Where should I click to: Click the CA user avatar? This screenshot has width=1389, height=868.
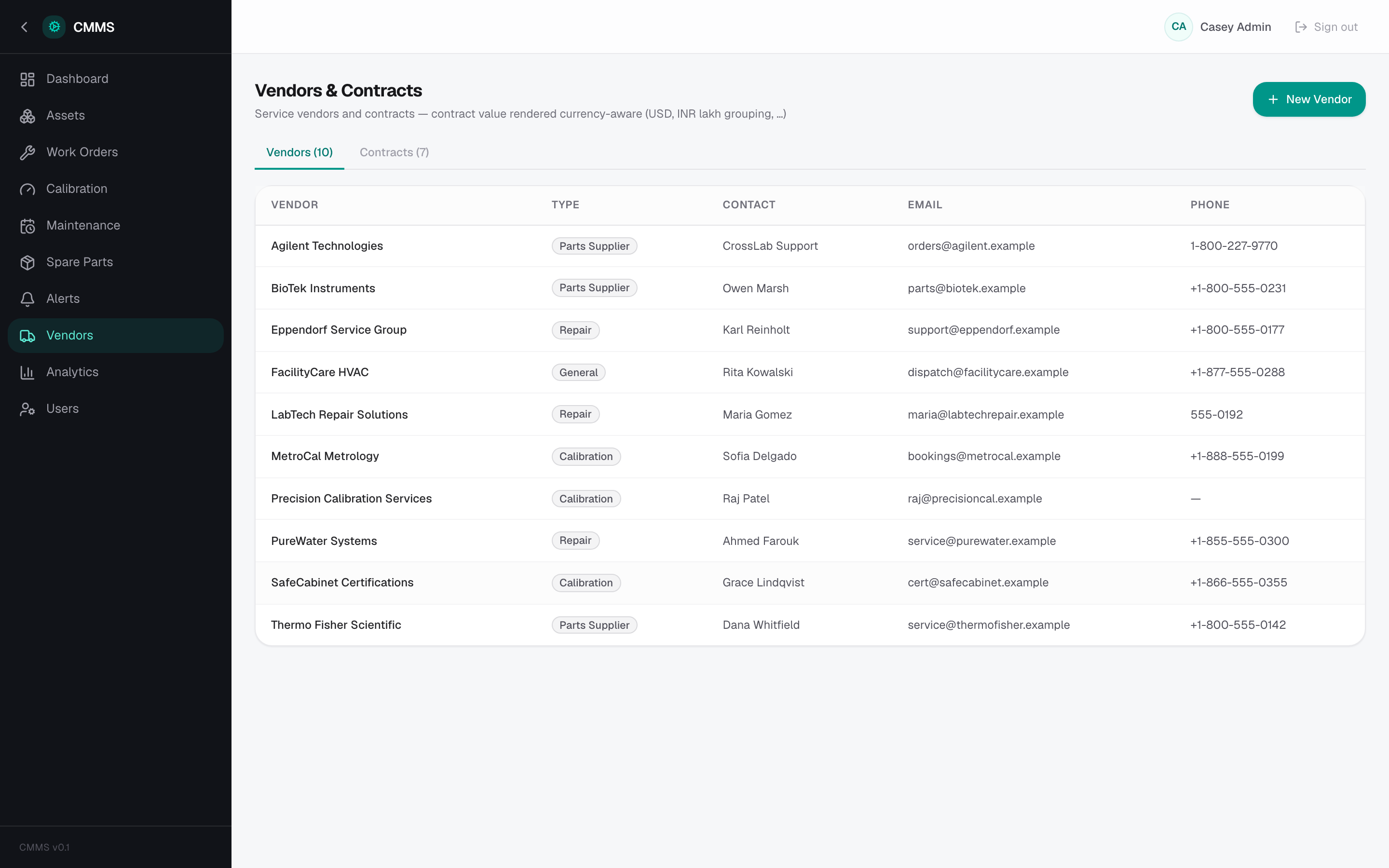pyautogui.click(x=1178, y=27)
